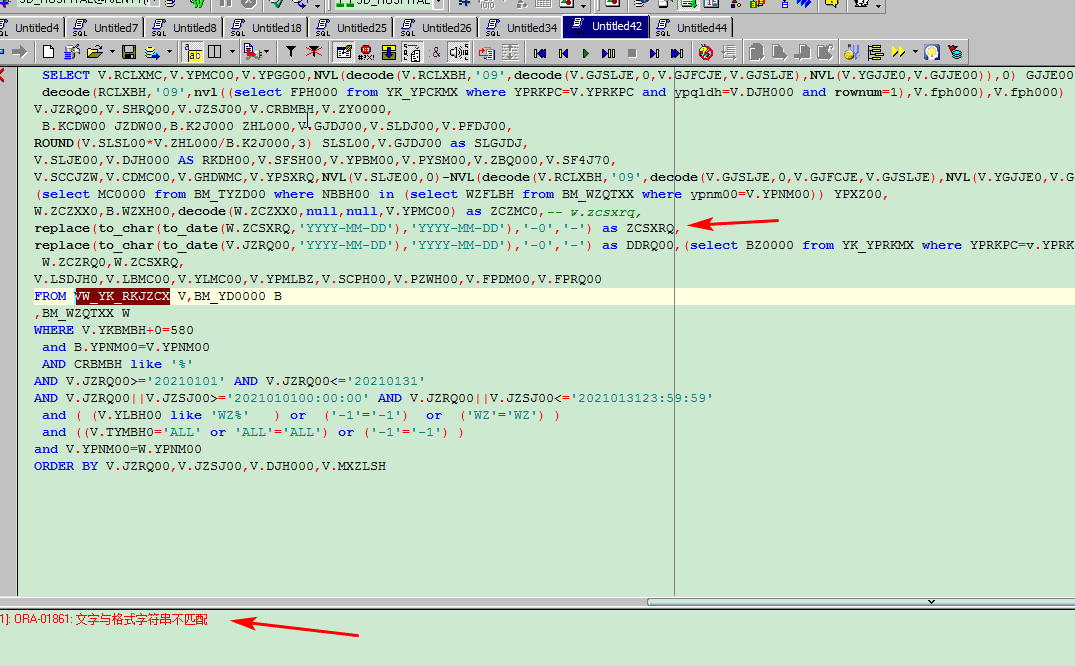Image resolution: width=1075 pixels, height=666 pixels.
Task: Click the WHERE V.YKBMBH+0=580 line
Action: (114, 330)
